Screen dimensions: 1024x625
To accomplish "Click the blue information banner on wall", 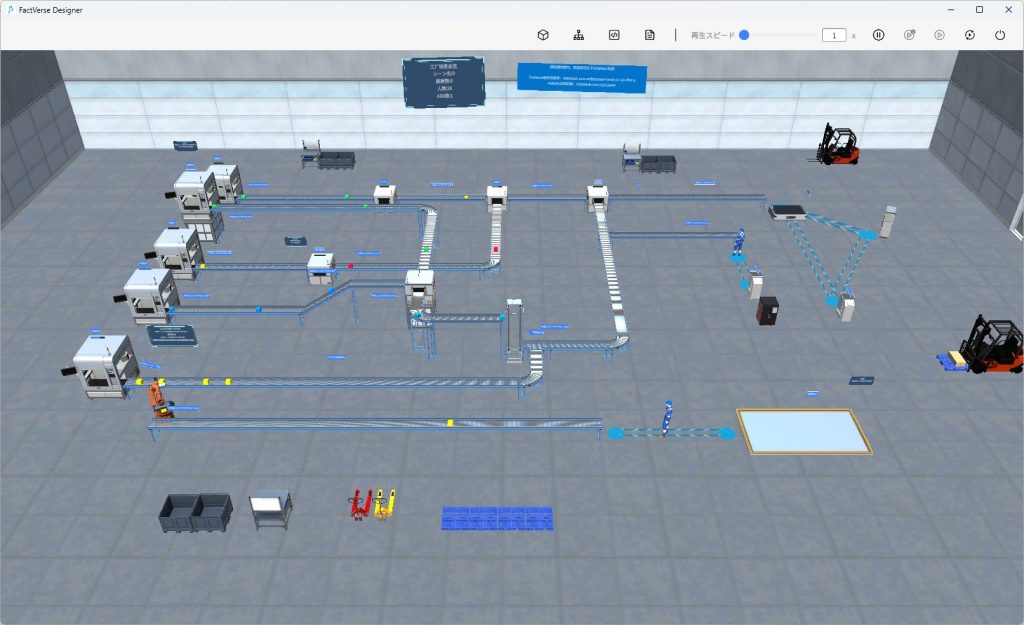I will point(581,78).
